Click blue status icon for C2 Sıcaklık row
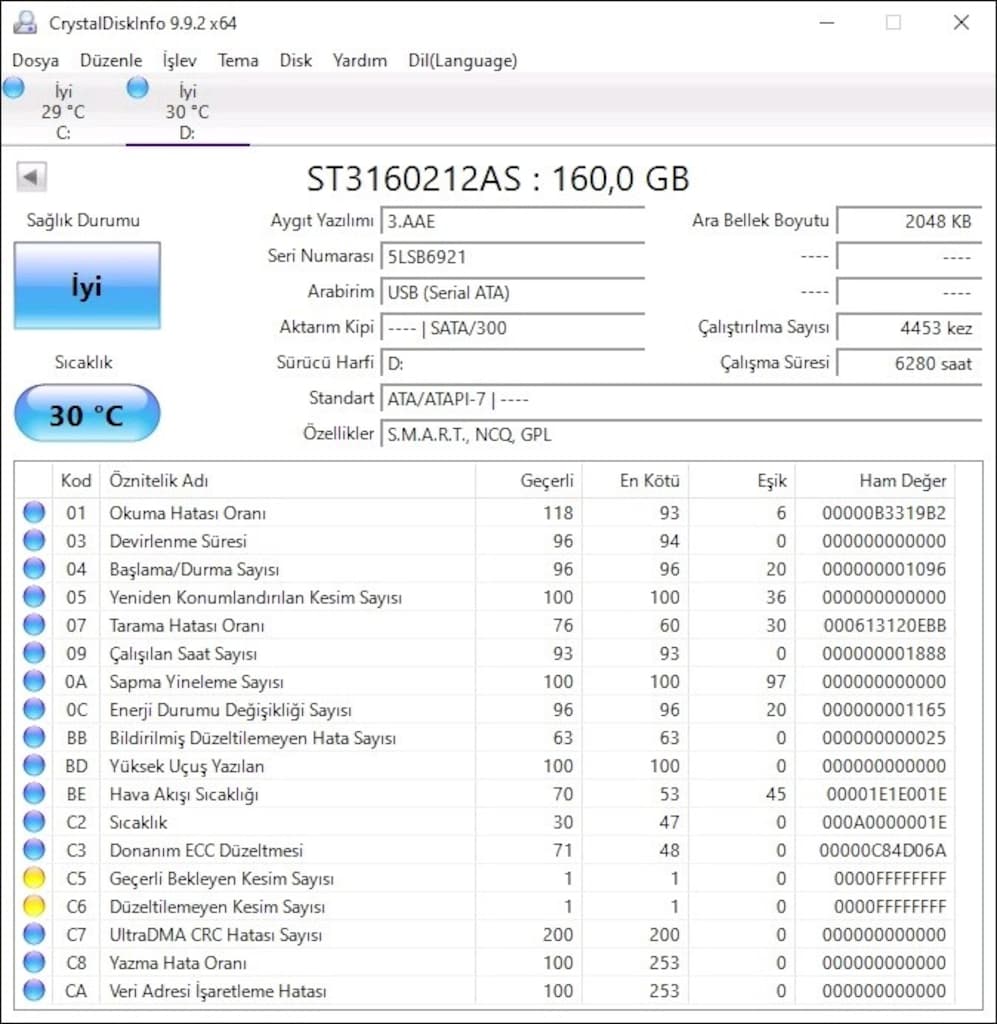This screenshot has height=1024, width=997. tap(34, 822)
